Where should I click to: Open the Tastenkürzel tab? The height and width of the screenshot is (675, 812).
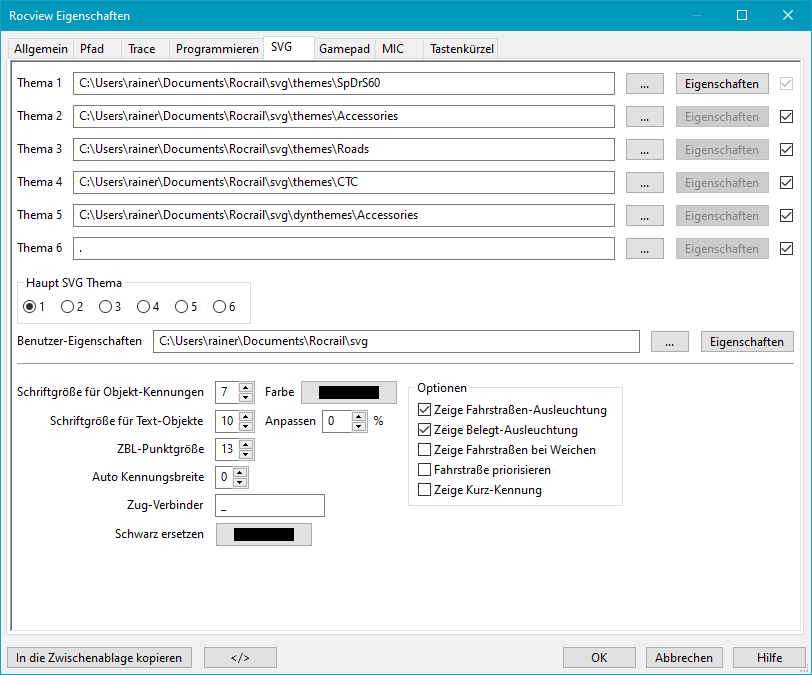tap(461, 48)
